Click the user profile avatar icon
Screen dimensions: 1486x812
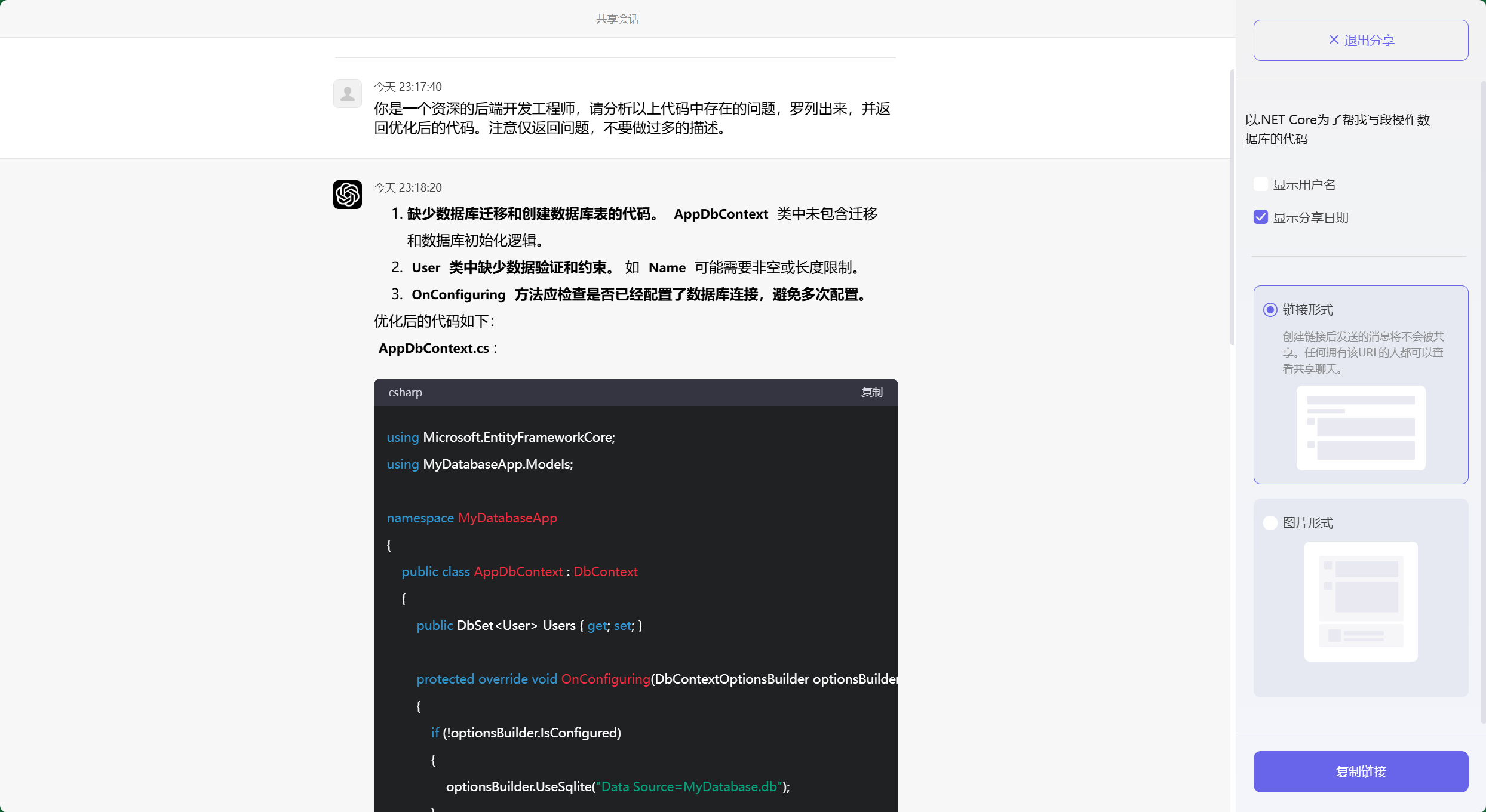(x=347, y=93)
